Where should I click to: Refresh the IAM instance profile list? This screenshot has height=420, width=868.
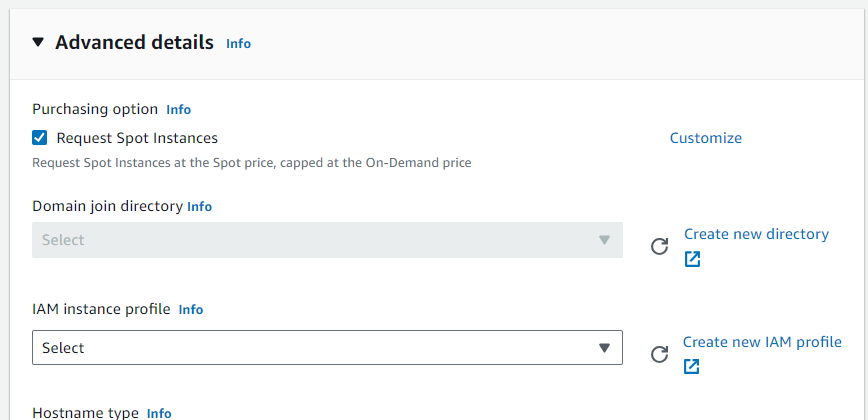pyautogui.click(x=659, y=354)
